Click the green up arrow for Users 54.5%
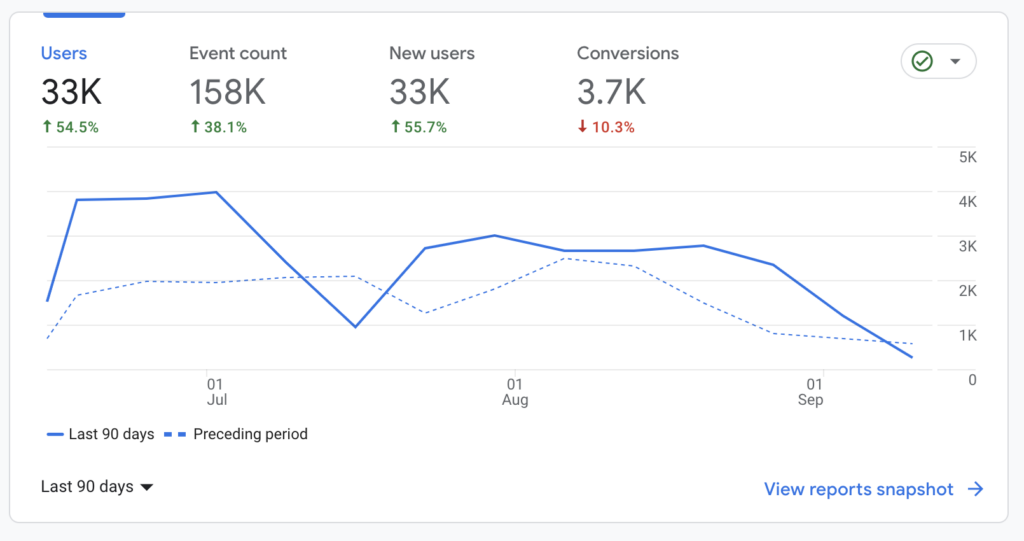Image resolution: width=1024 pixels, height=541 pixels. coord(47,127)
